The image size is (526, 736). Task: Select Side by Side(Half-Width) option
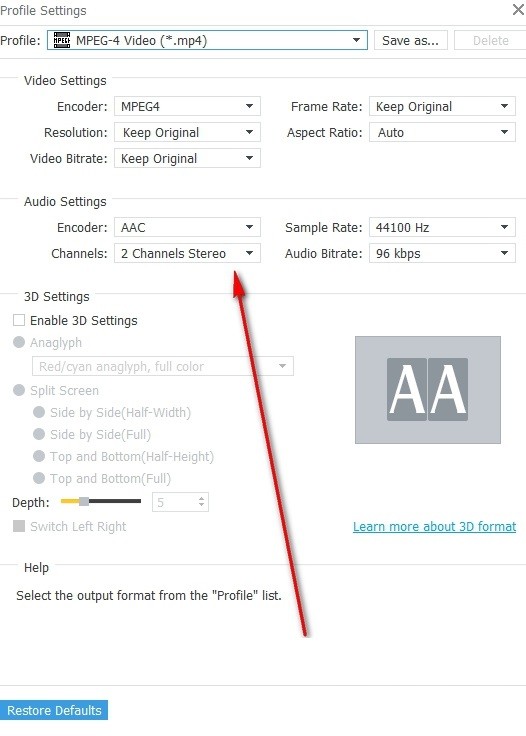[x=39, y=412]
